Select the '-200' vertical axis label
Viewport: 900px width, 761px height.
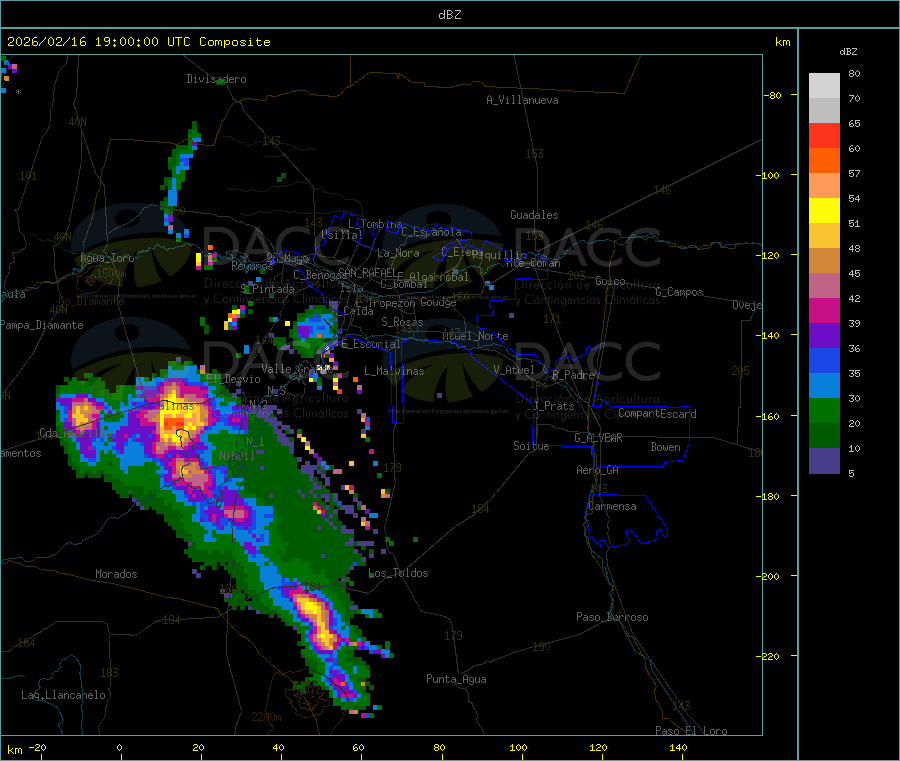(766, 576)
